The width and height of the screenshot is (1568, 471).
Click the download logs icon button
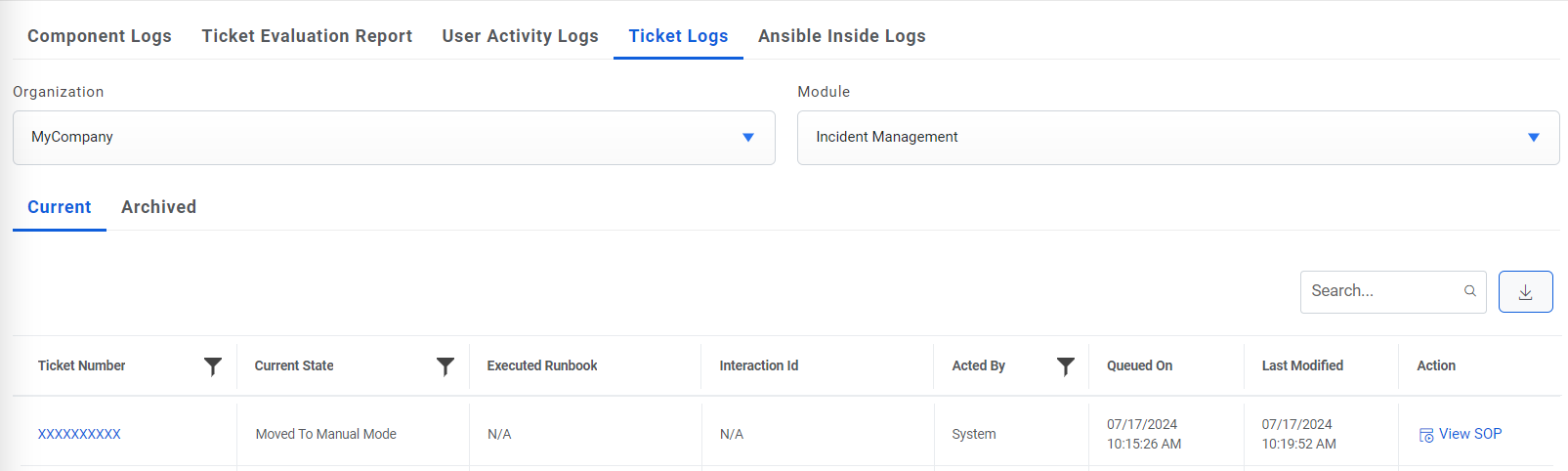1525,292
